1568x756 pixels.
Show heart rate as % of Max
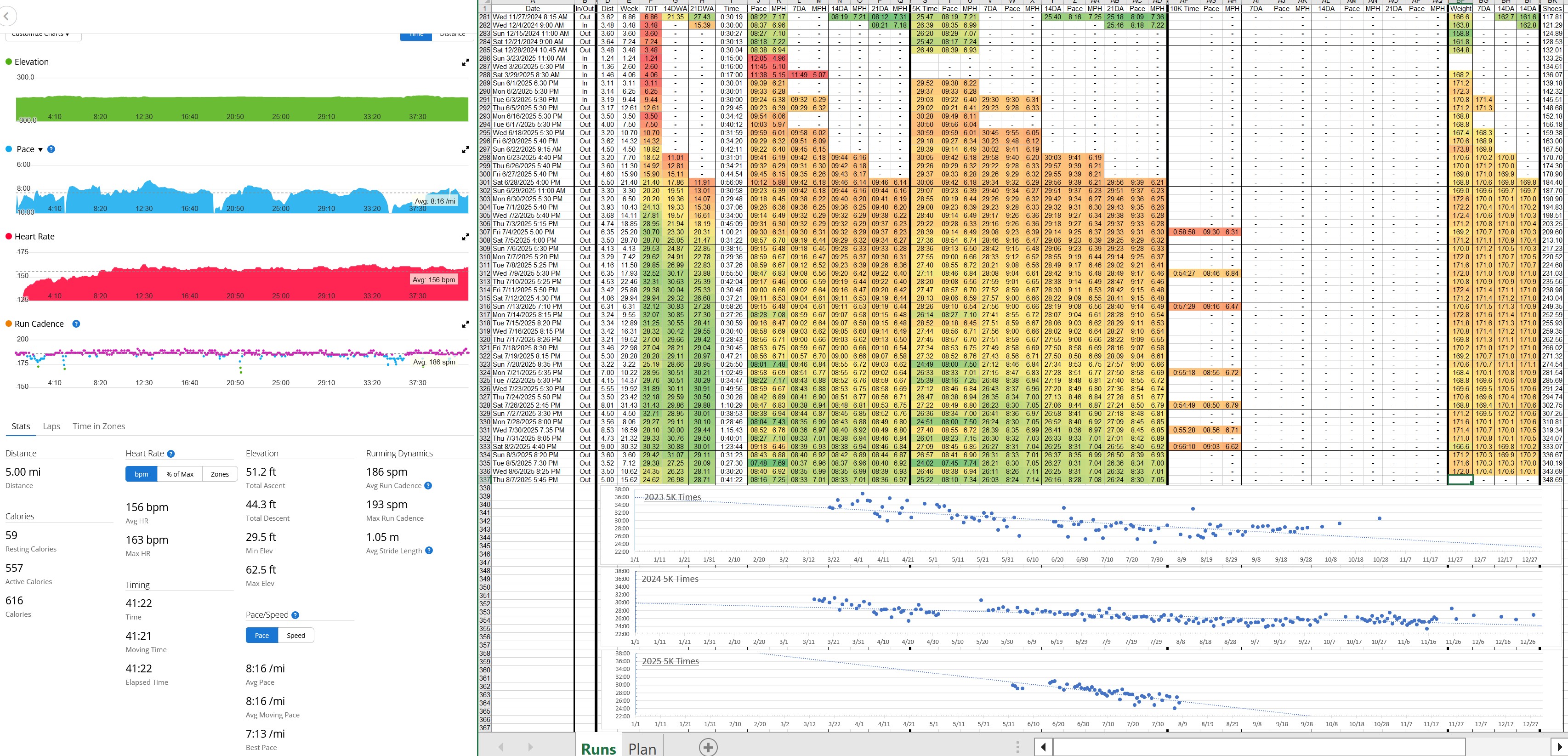(x=180, y=474)
